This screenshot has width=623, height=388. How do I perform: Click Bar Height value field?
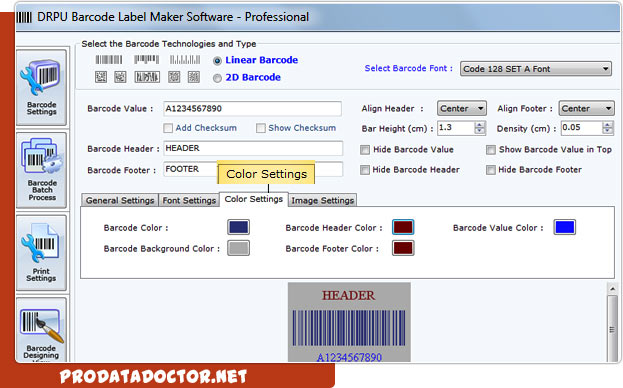click(456, 128)
